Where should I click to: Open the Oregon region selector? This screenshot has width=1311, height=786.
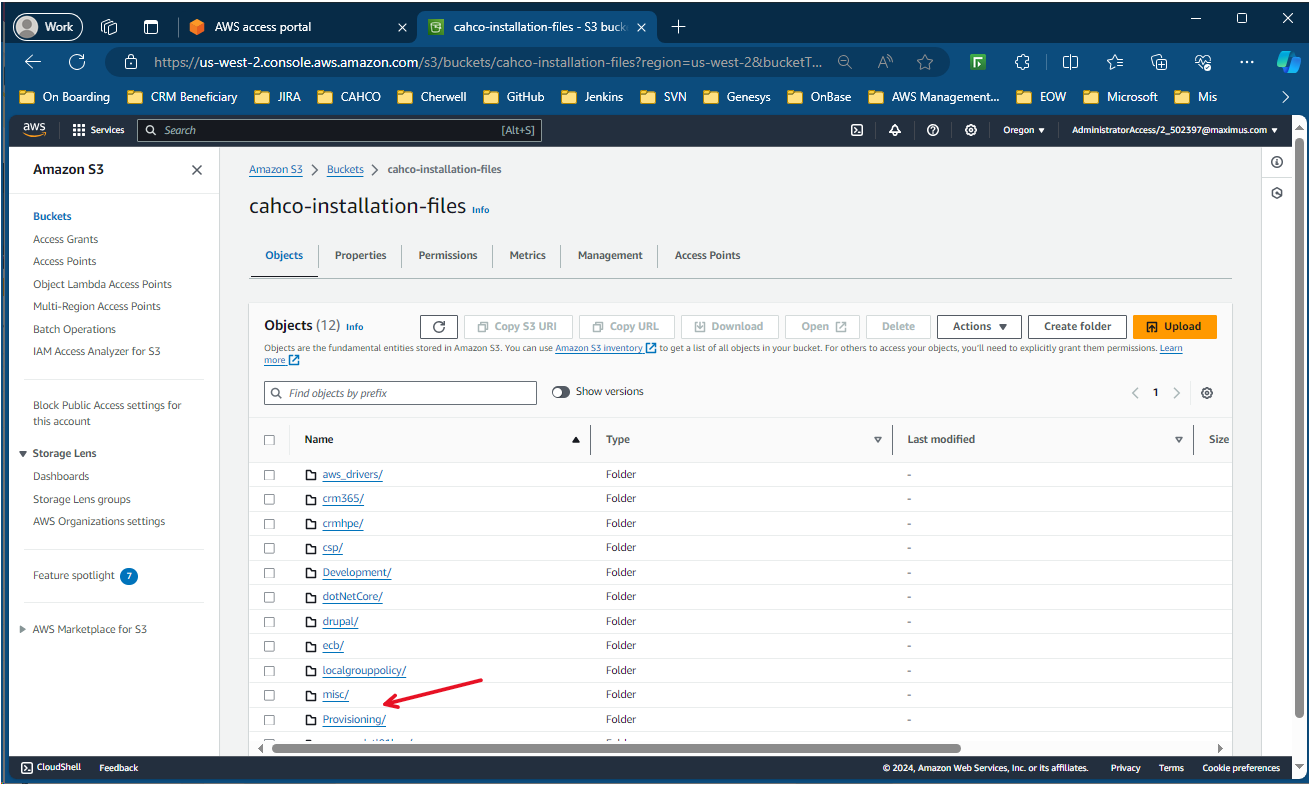1024,130
